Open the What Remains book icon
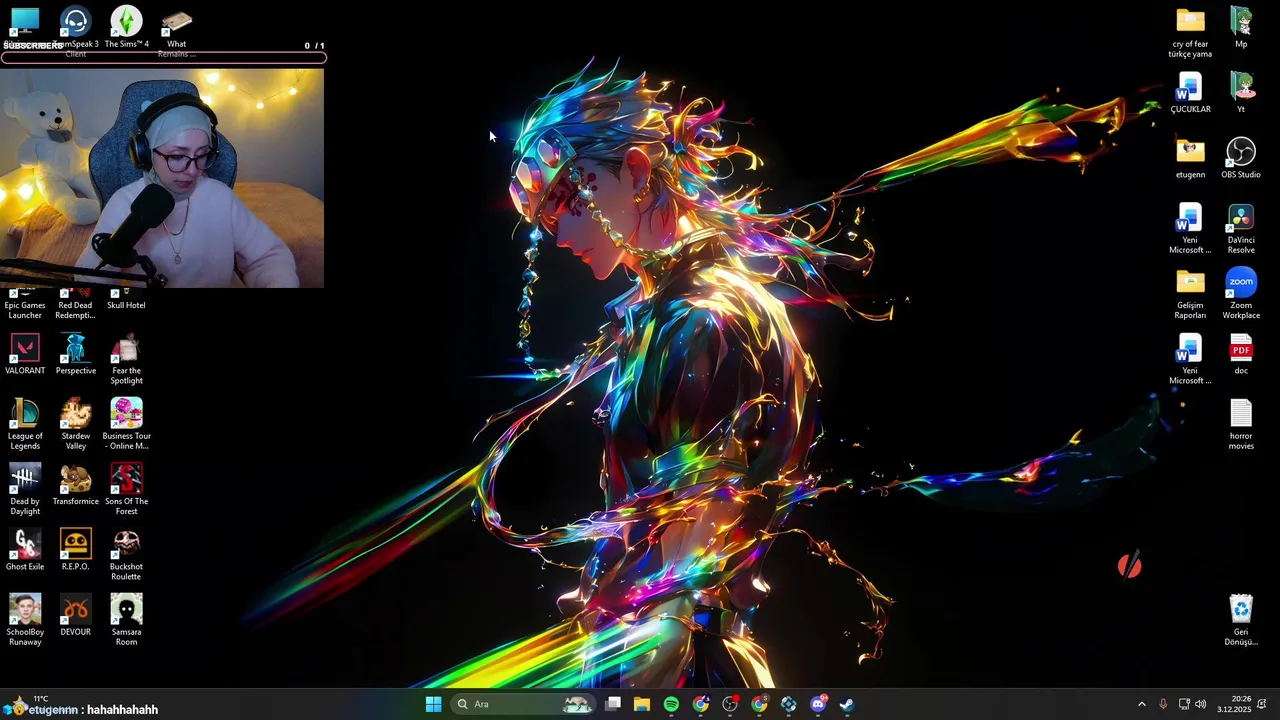The image size is (1280, 720). (x=177, y=22)
